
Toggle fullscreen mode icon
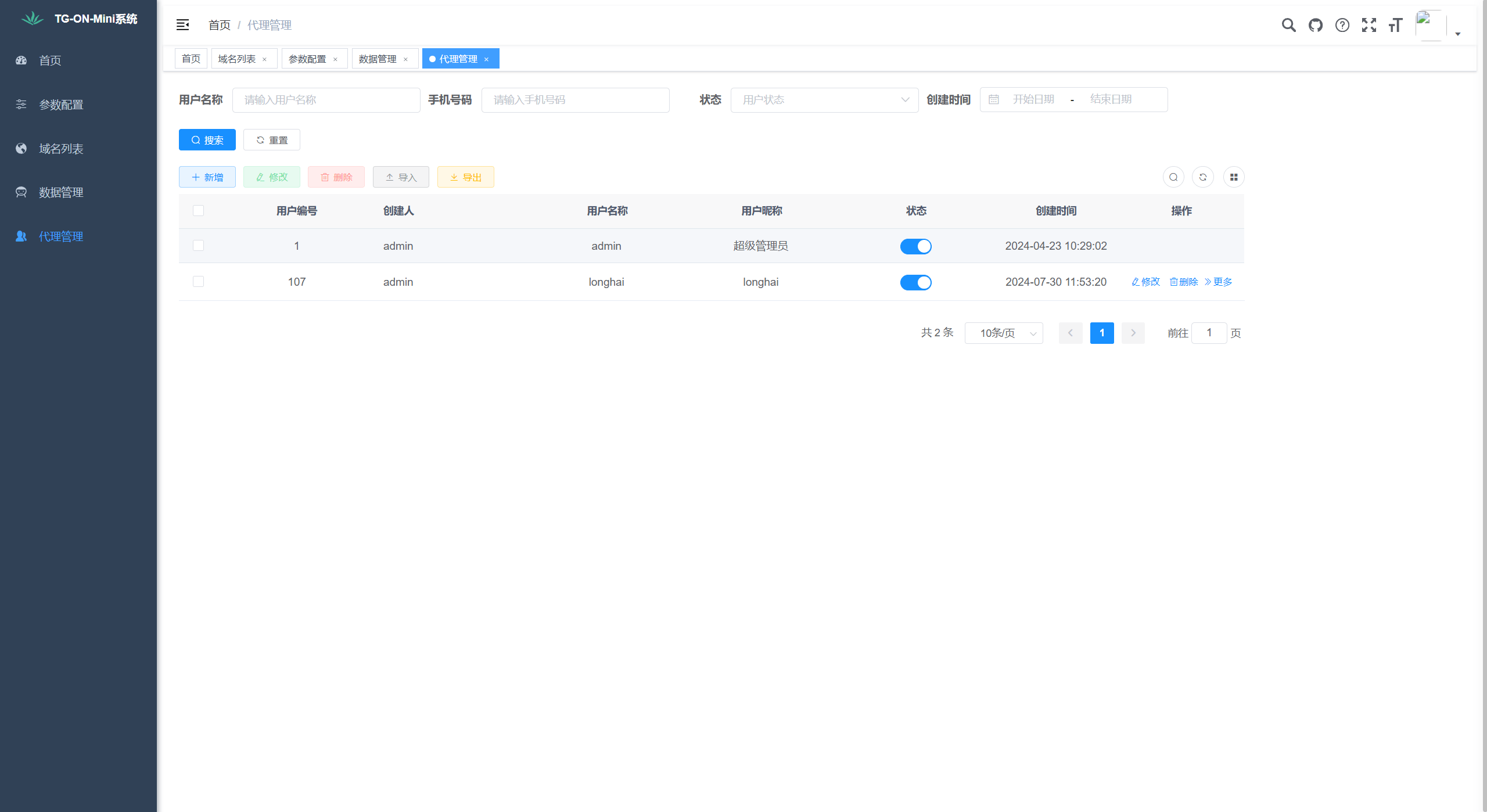tap(1369, 25)
